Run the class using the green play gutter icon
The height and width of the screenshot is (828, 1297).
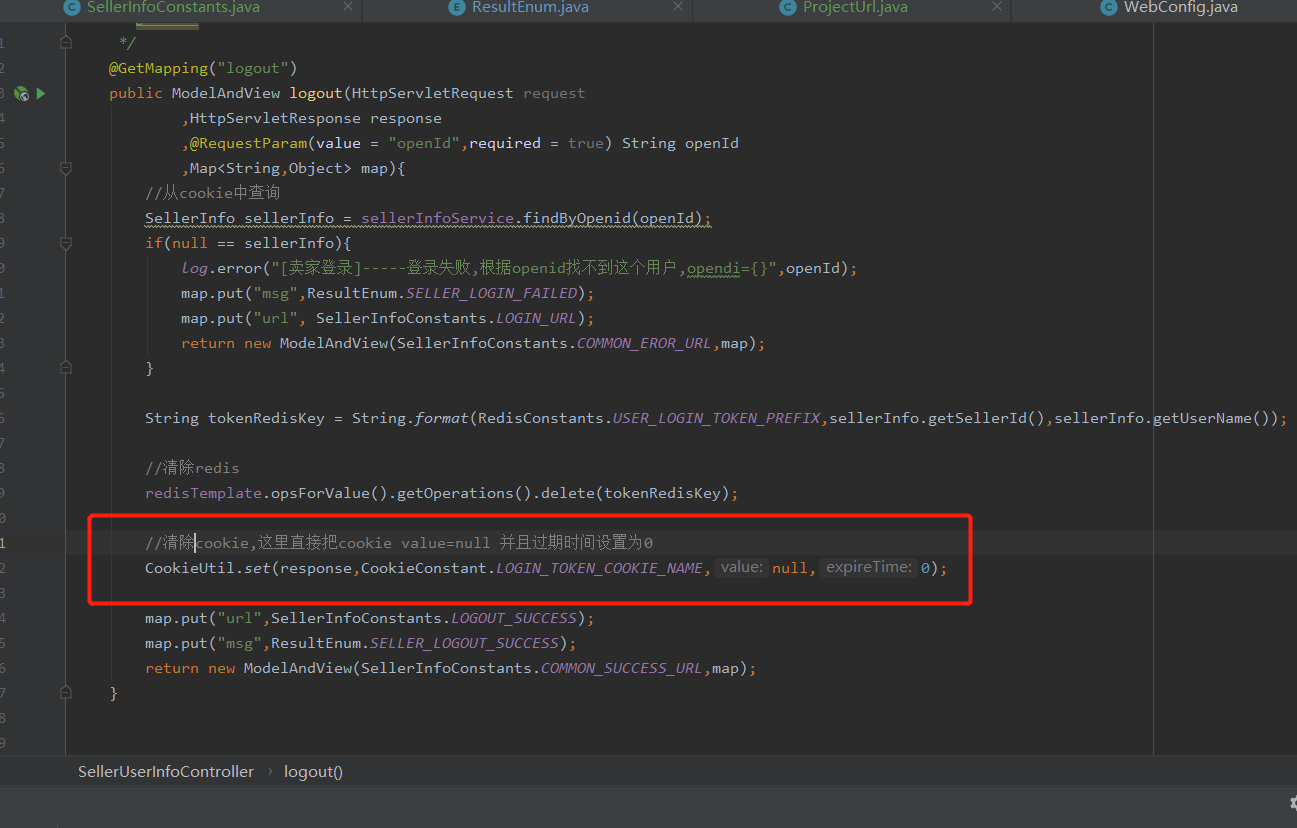click(39, 92)
